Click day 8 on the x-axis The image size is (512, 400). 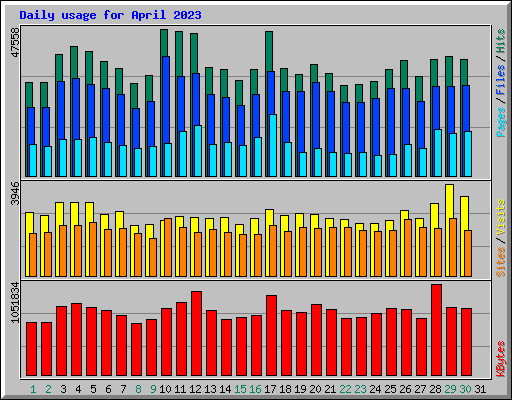(x=138, y=389)
